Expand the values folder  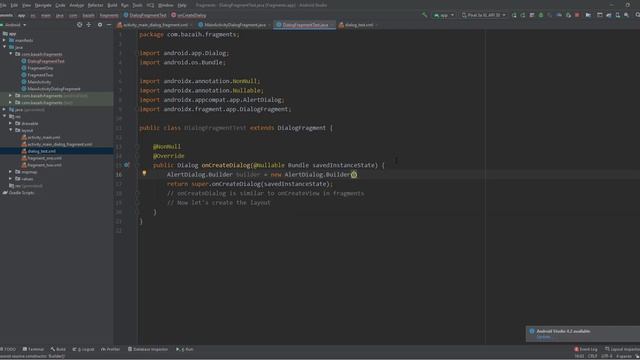point(11,179)
